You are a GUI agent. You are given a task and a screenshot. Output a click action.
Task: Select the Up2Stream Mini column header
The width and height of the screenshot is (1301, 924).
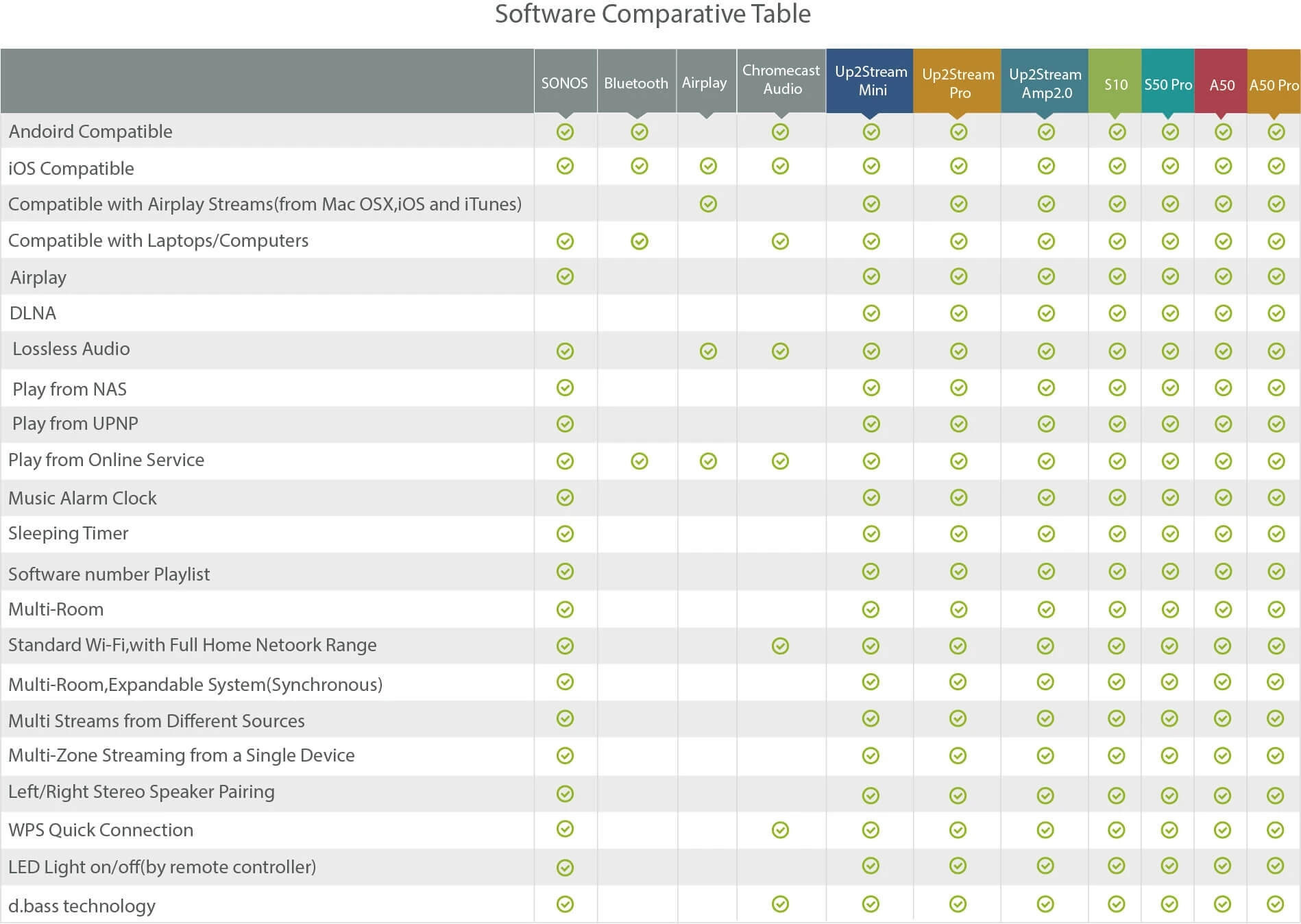pos(871,81)
